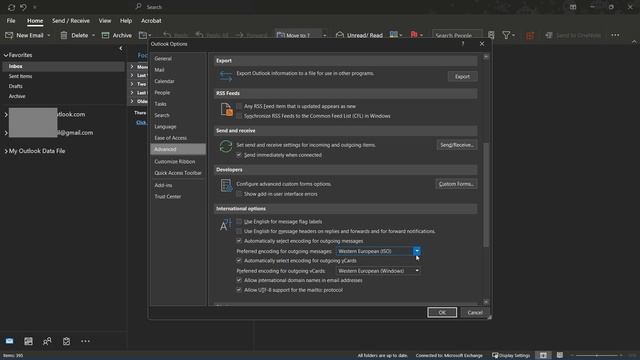The image size is (640, 360).
Task: Open the Address Book icon
Action: (491, 36)
